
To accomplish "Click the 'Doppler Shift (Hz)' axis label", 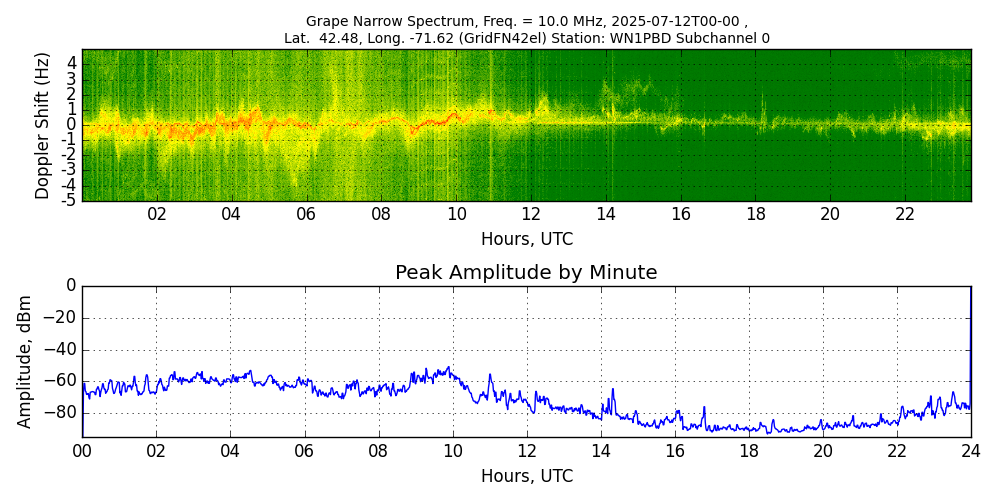I will click(43, 125).
